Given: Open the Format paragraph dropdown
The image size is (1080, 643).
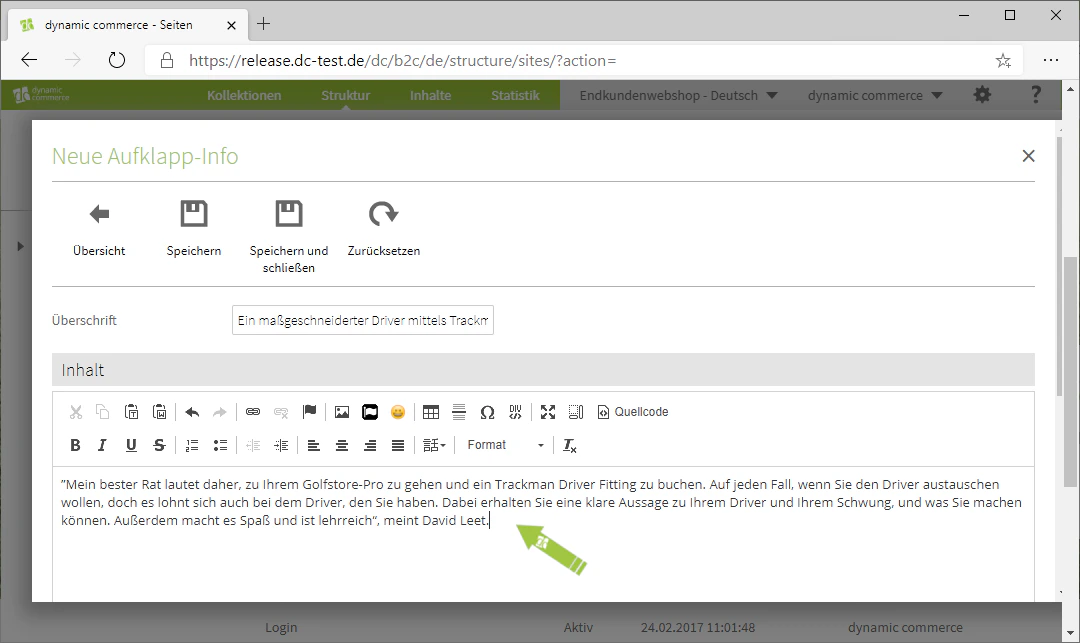Looking at the screenshot, I should coord(505,445).
